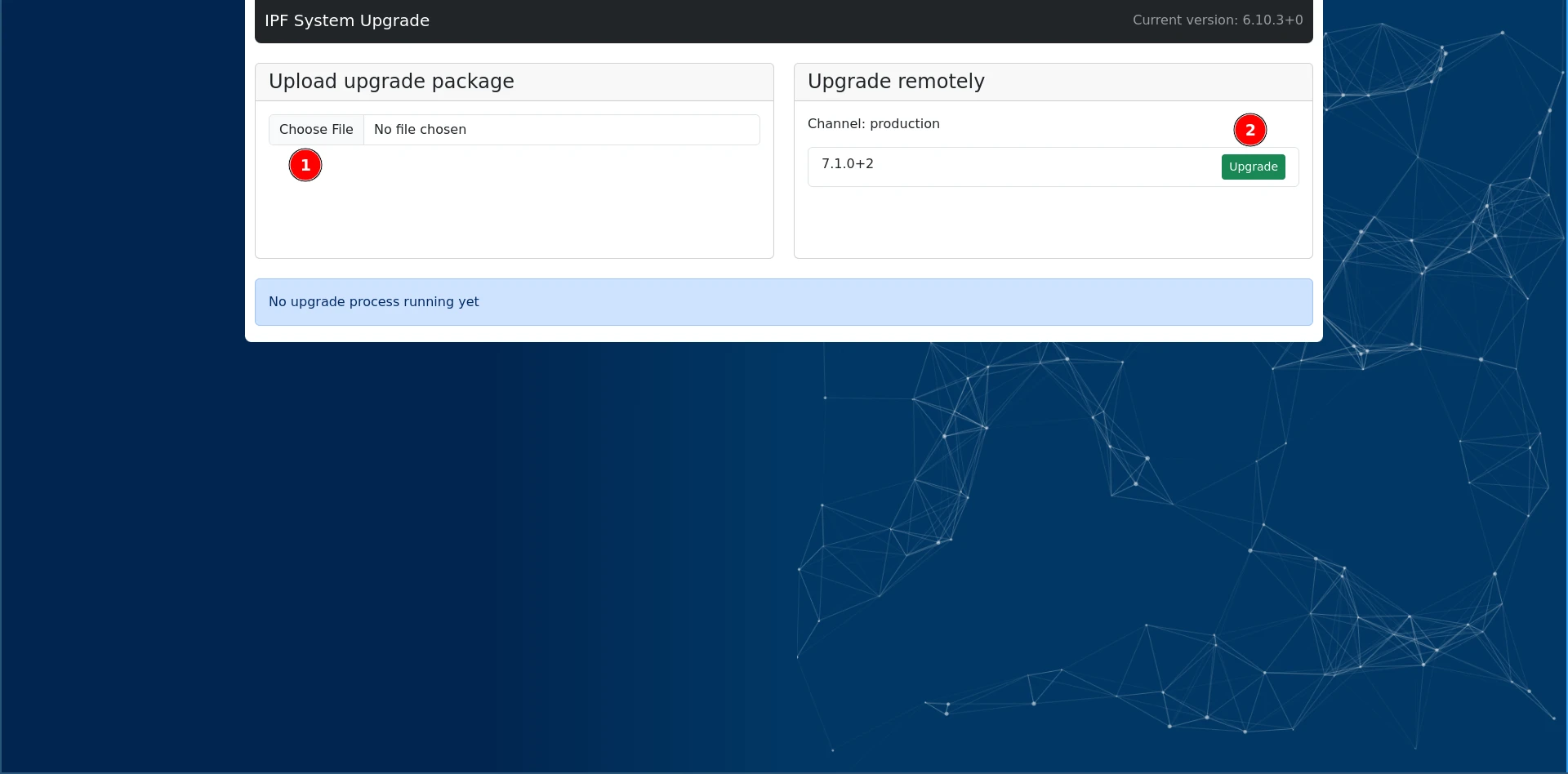
Task: Click the 'Channel: production' label
Action: (x=873, y=124)
